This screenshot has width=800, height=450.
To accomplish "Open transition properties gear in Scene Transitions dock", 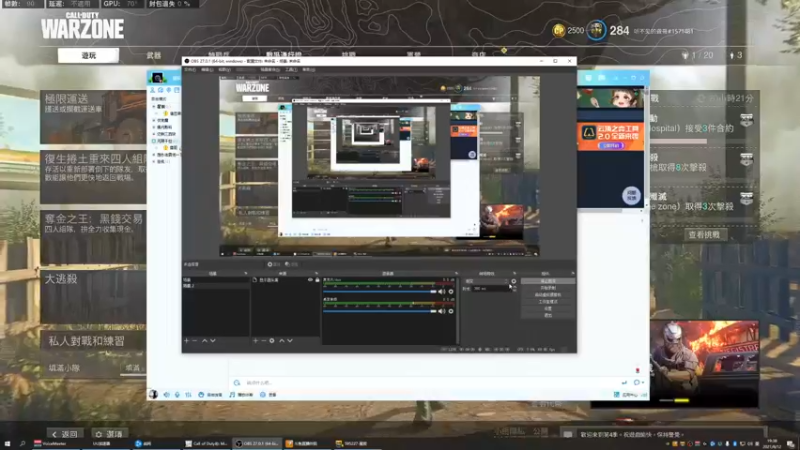I will click(x=514, y=281).
